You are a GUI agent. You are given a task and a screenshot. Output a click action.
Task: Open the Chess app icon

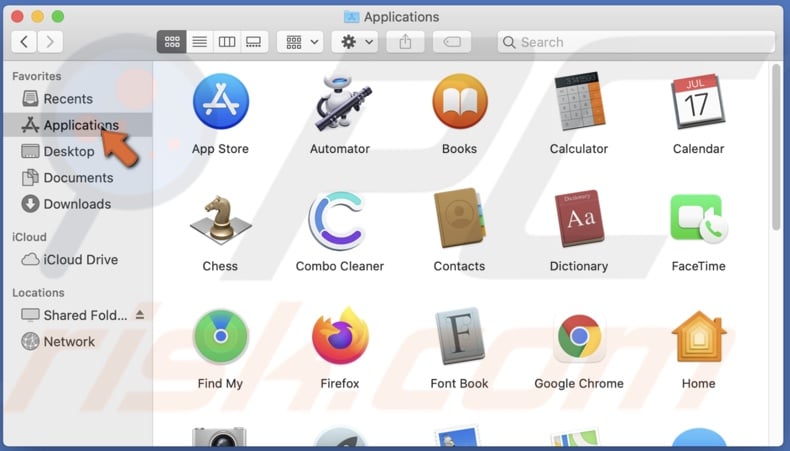pos(220,220)
